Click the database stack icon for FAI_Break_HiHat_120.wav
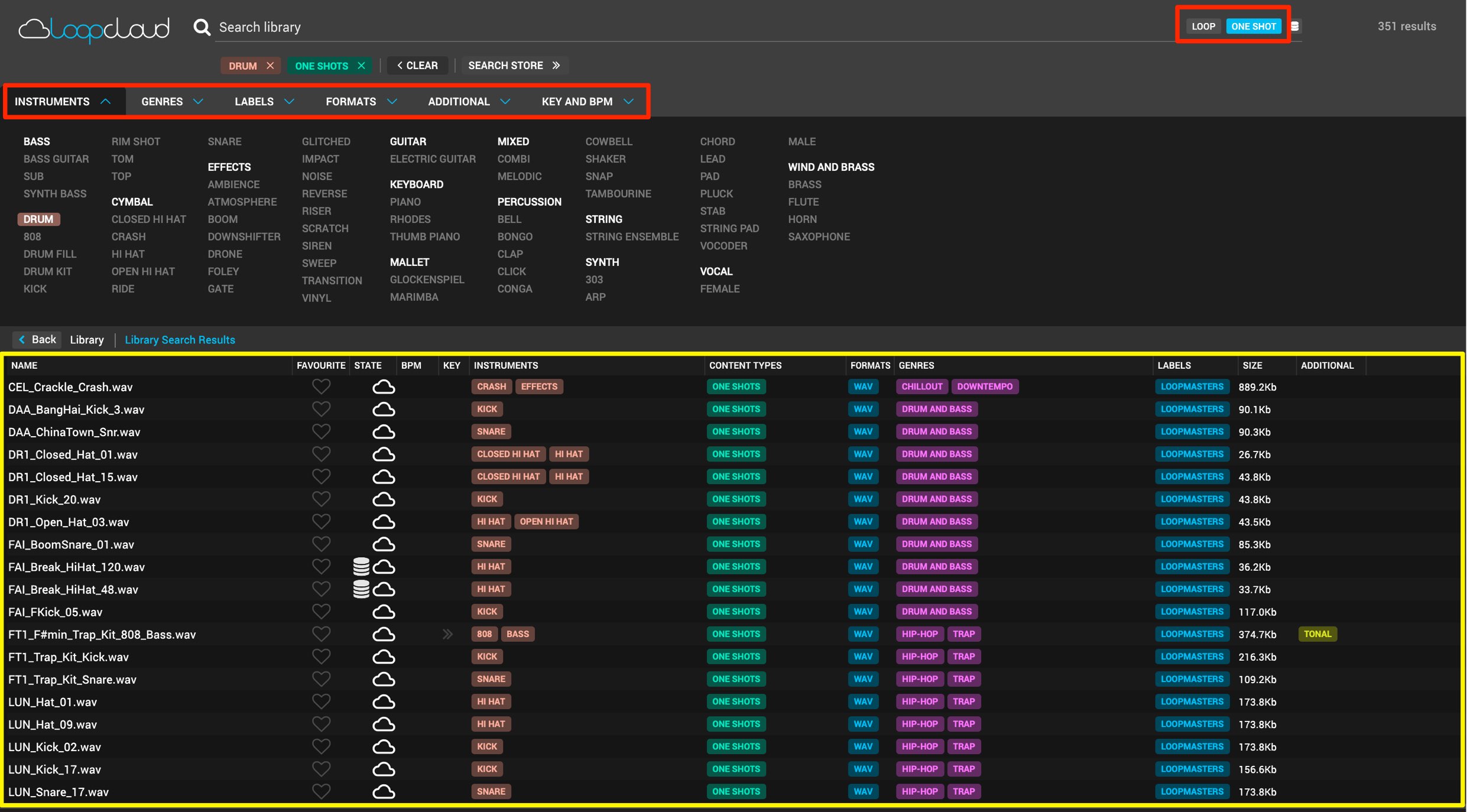Screen dimensions: 1467x812 (x=361, y=566)
